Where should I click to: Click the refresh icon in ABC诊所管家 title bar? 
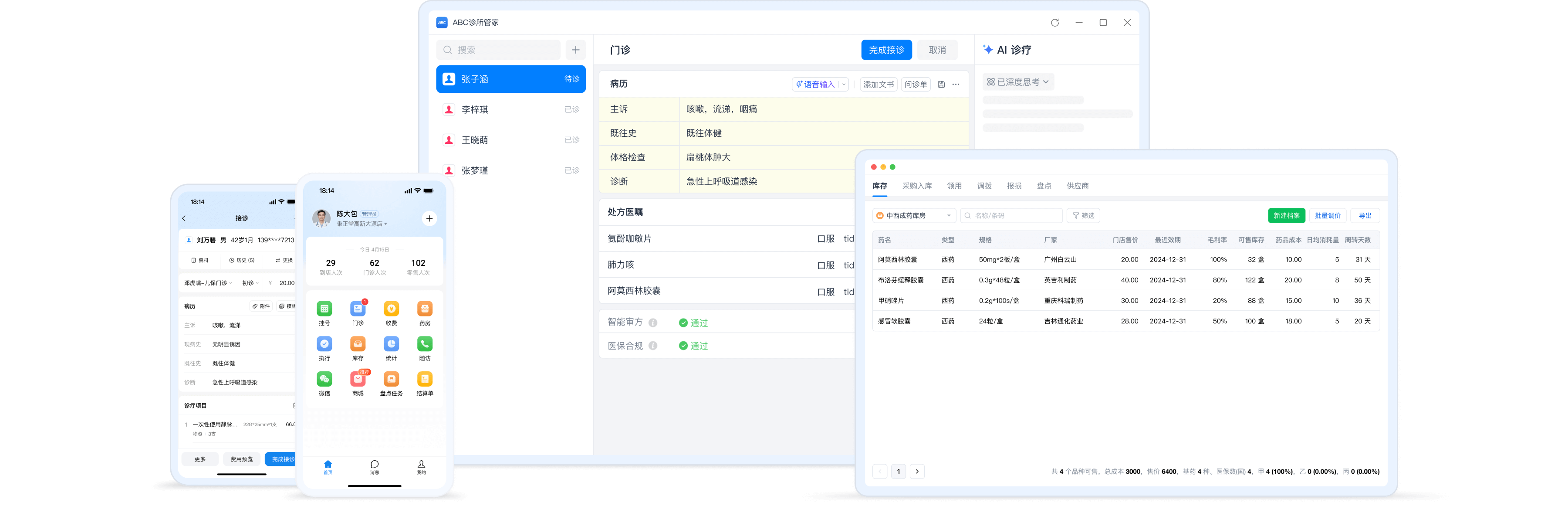click(x=1055, y=23)
